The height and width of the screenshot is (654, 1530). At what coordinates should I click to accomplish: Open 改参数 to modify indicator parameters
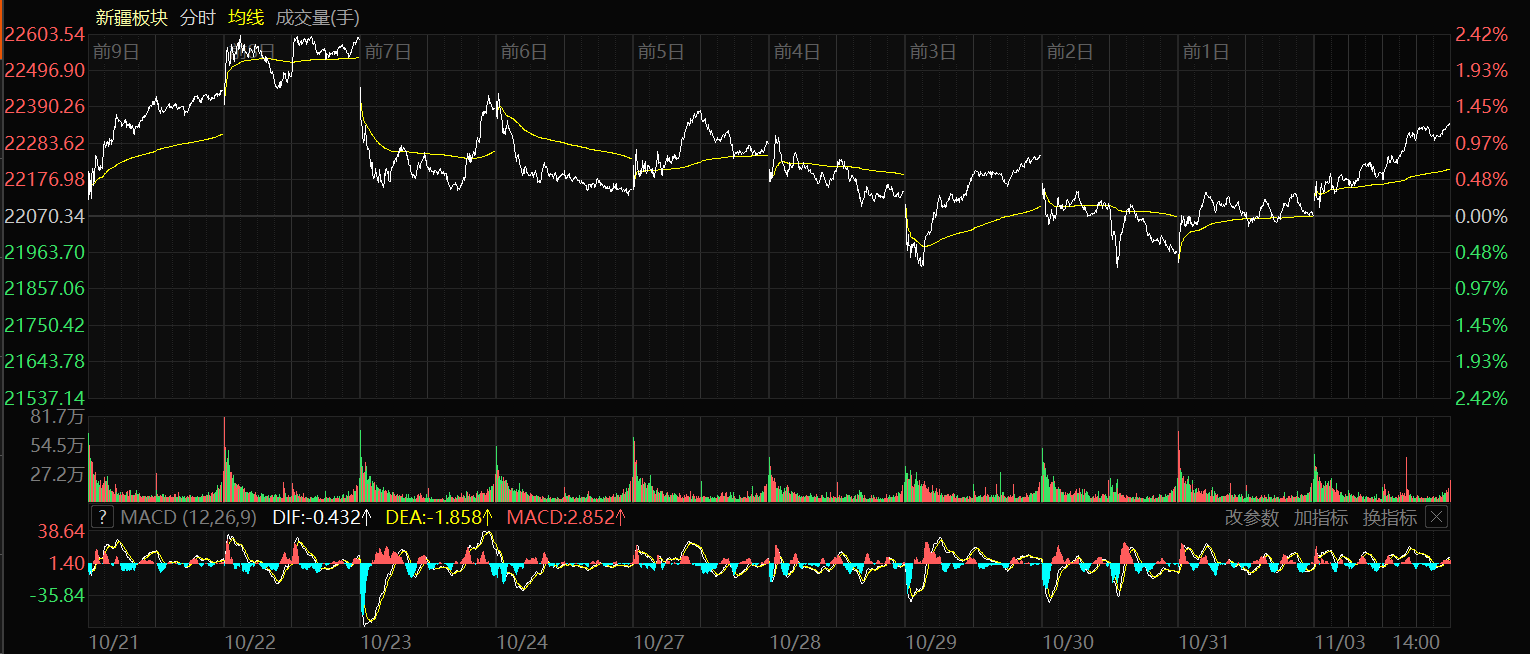[1251, 517]
